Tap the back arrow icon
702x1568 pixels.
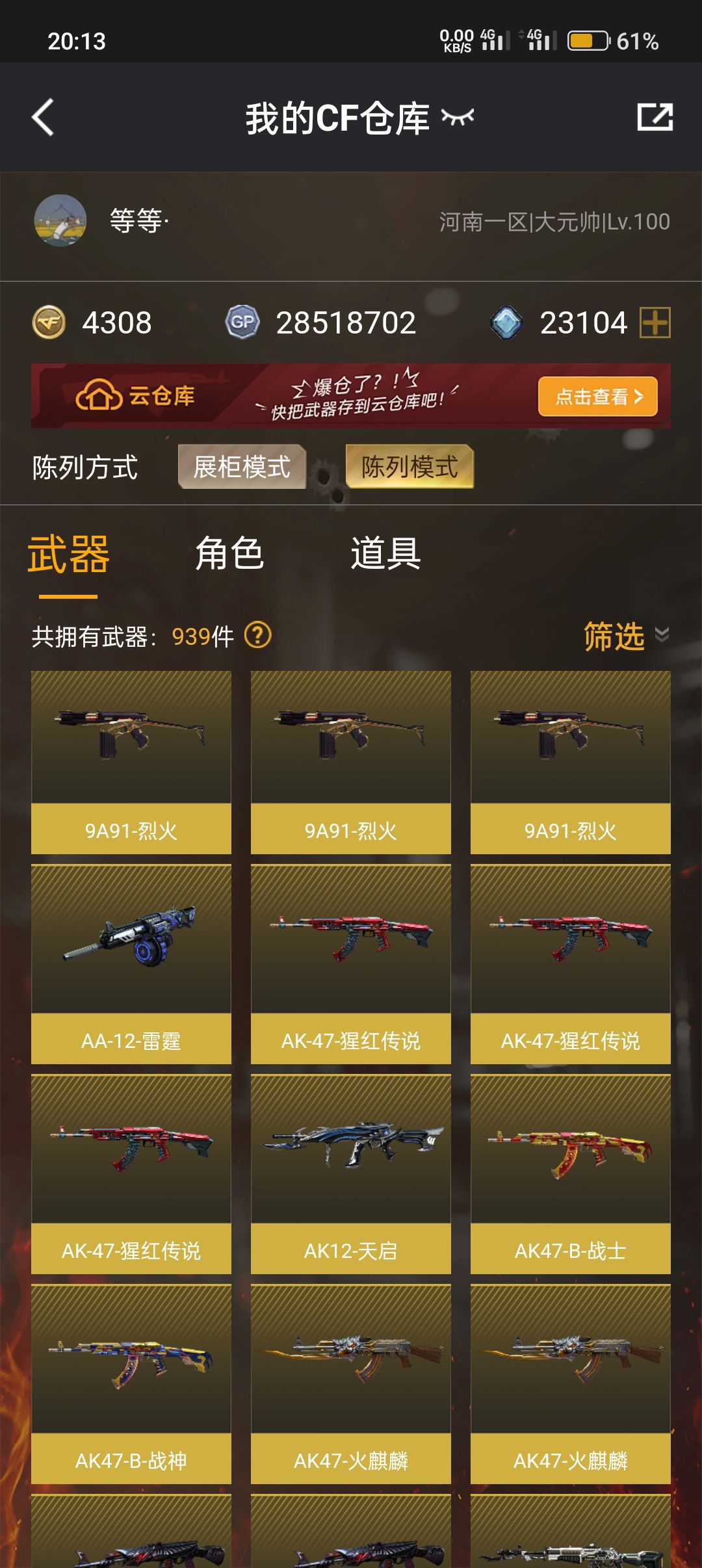coord(43,118)
